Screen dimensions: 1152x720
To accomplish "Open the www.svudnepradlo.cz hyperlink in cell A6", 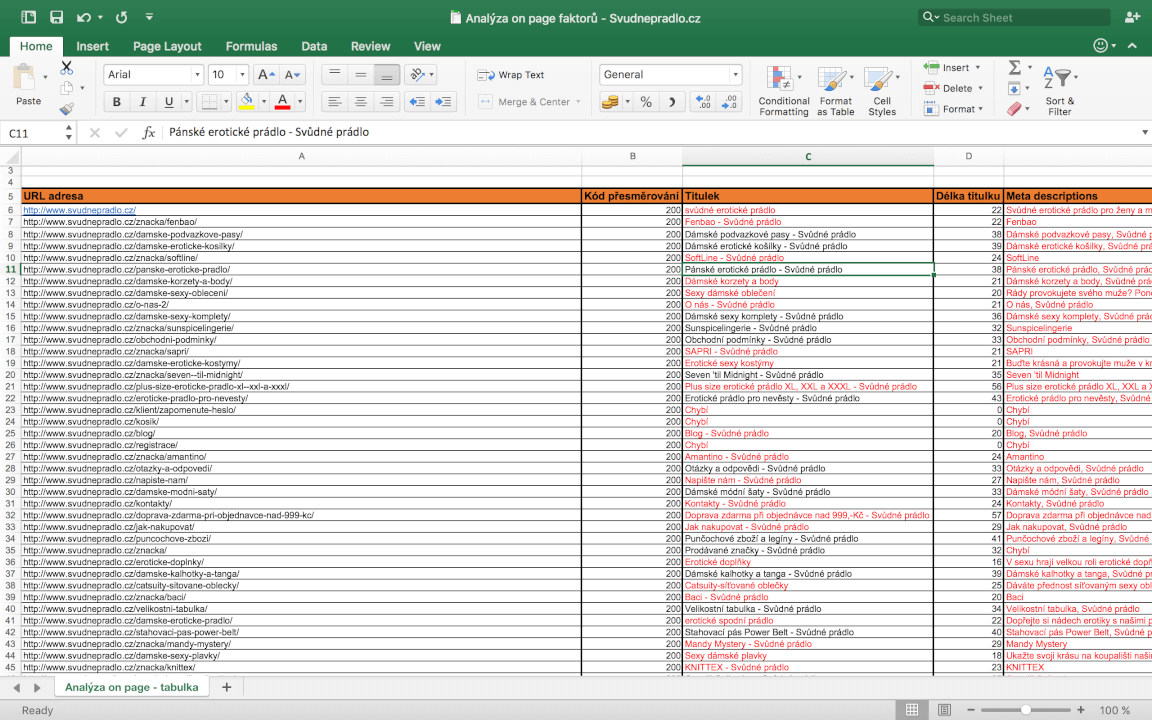I will (x=79, y=211).
